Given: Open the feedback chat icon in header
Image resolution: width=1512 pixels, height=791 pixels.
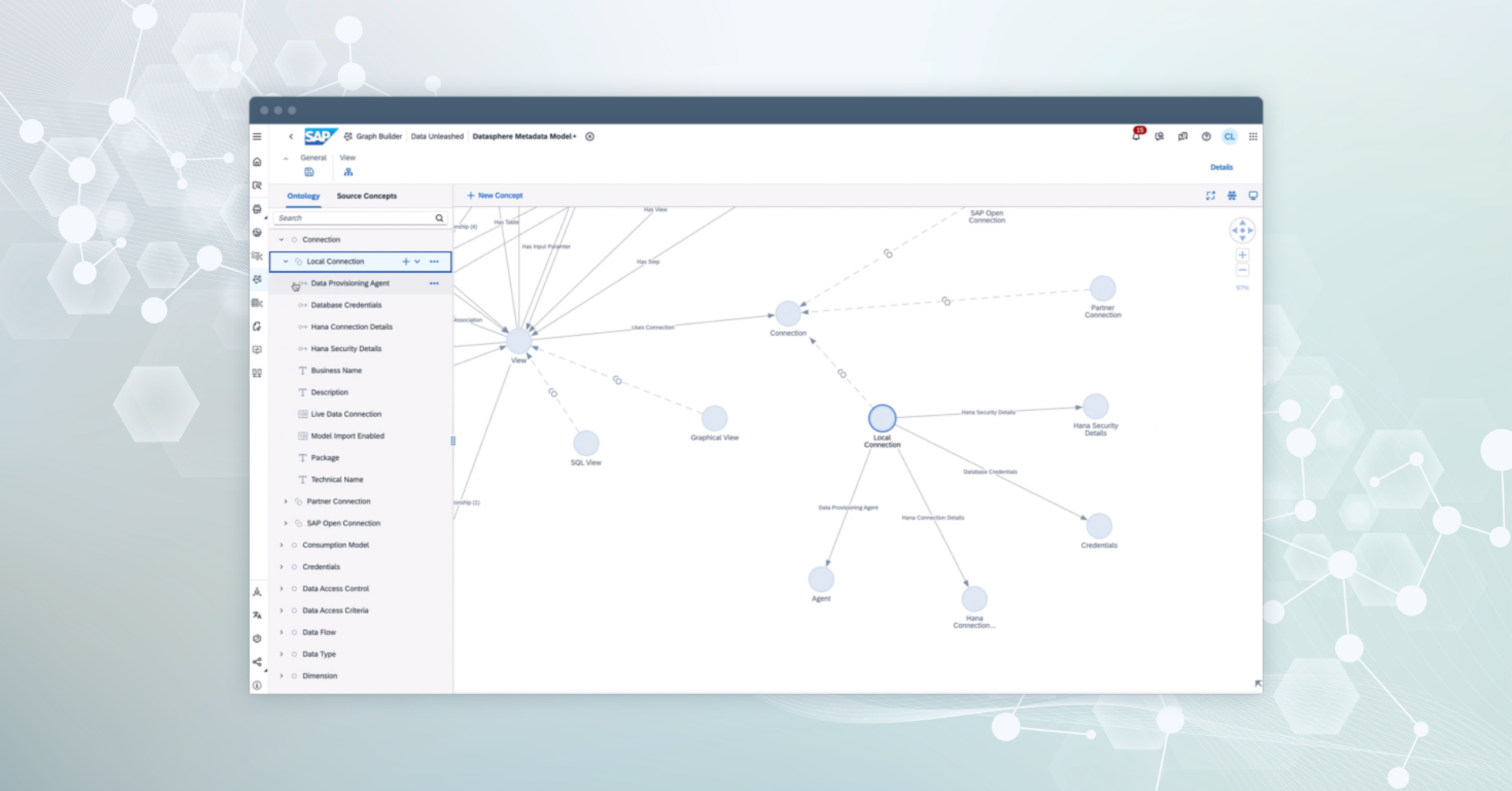Looking at the screenshot, I should click(1159, 137).
